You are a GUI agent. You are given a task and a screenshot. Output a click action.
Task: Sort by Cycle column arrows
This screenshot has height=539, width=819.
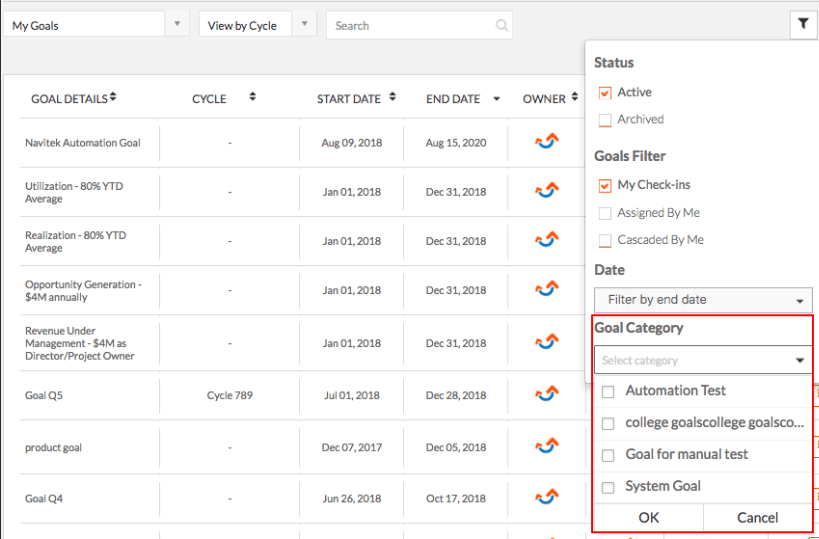(253, 97)
